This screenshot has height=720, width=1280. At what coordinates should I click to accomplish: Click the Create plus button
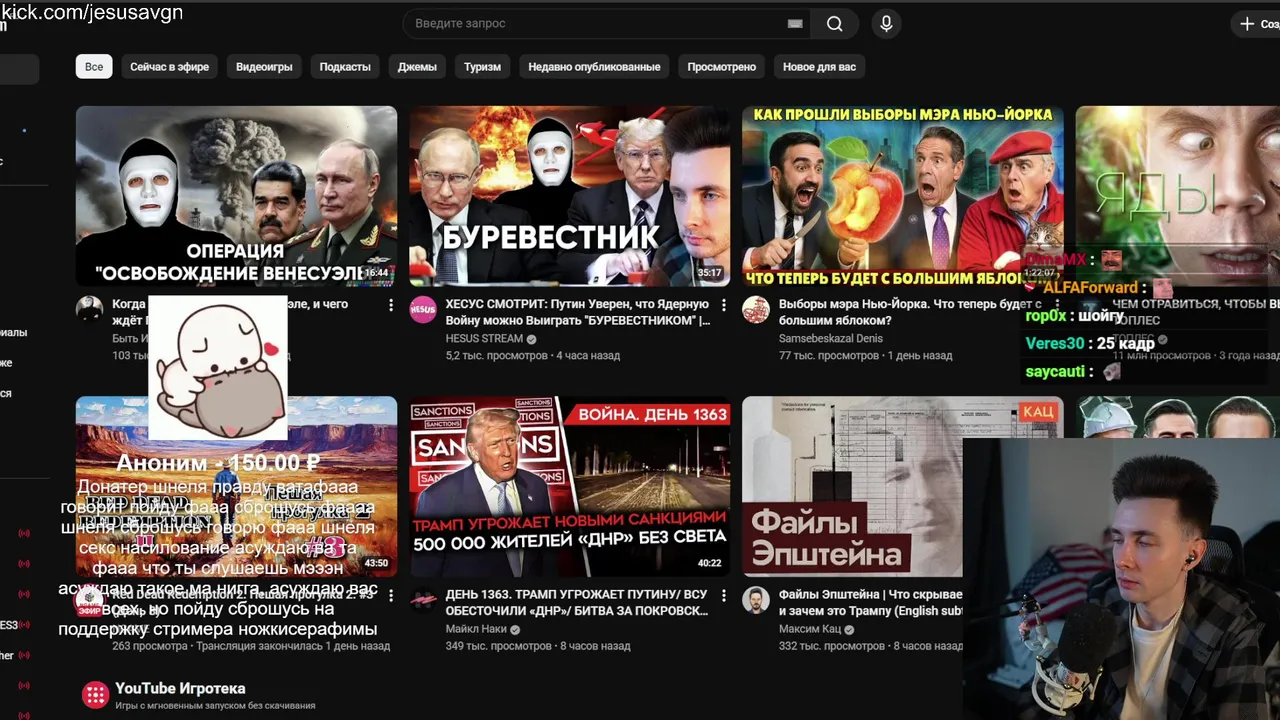pyautogui.click(x=1258, y=24)
